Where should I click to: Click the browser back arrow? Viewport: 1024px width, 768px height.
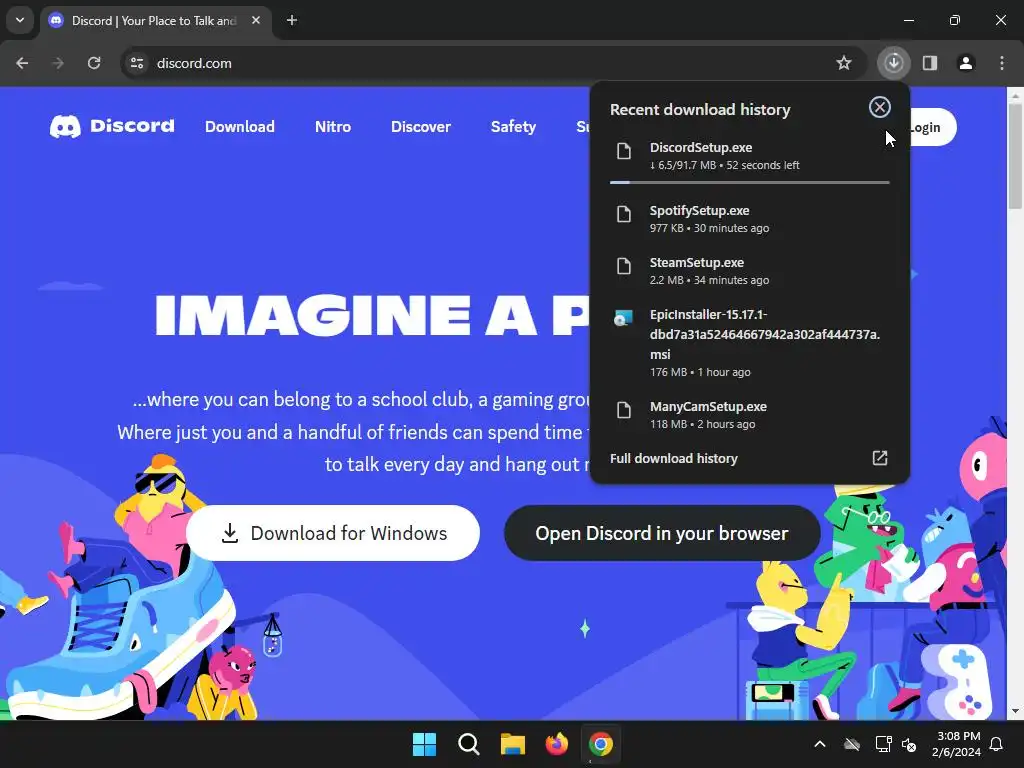pos(22,63)
